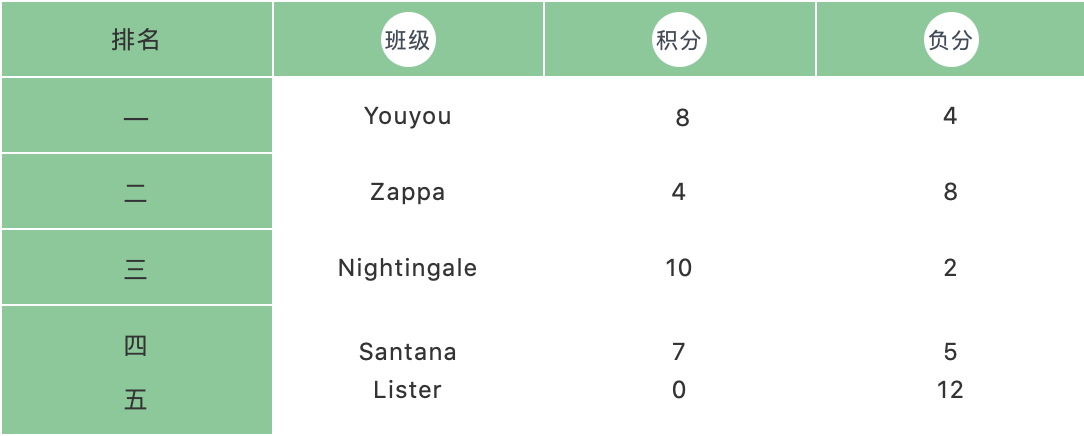Viewport: 1084px width, 436px height.
Task: Select Santana's 积分 value 7
Action: 679,352
